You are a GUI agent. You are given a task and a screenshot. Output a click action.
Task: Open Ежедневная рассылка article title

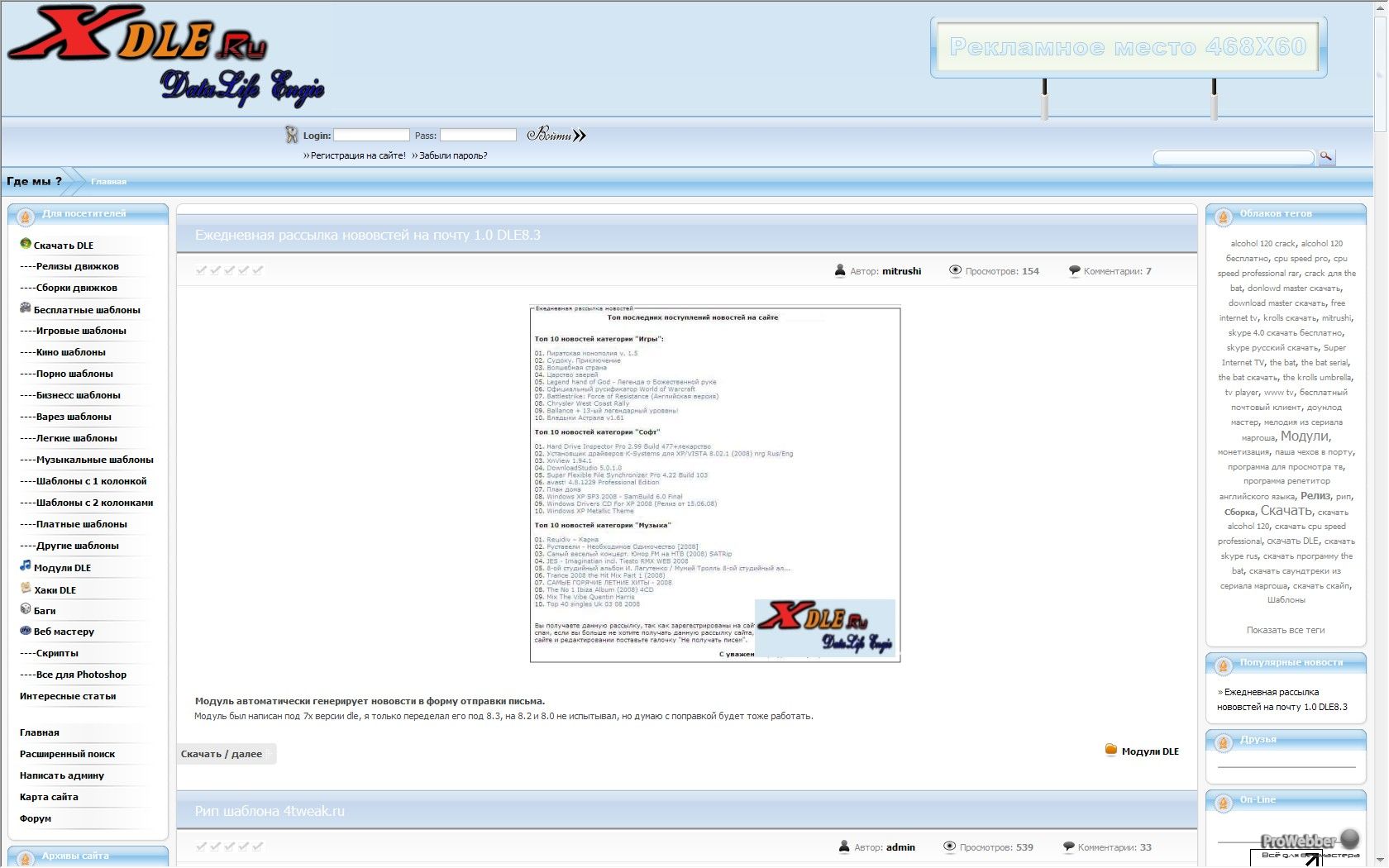click(x=368, y=235)
